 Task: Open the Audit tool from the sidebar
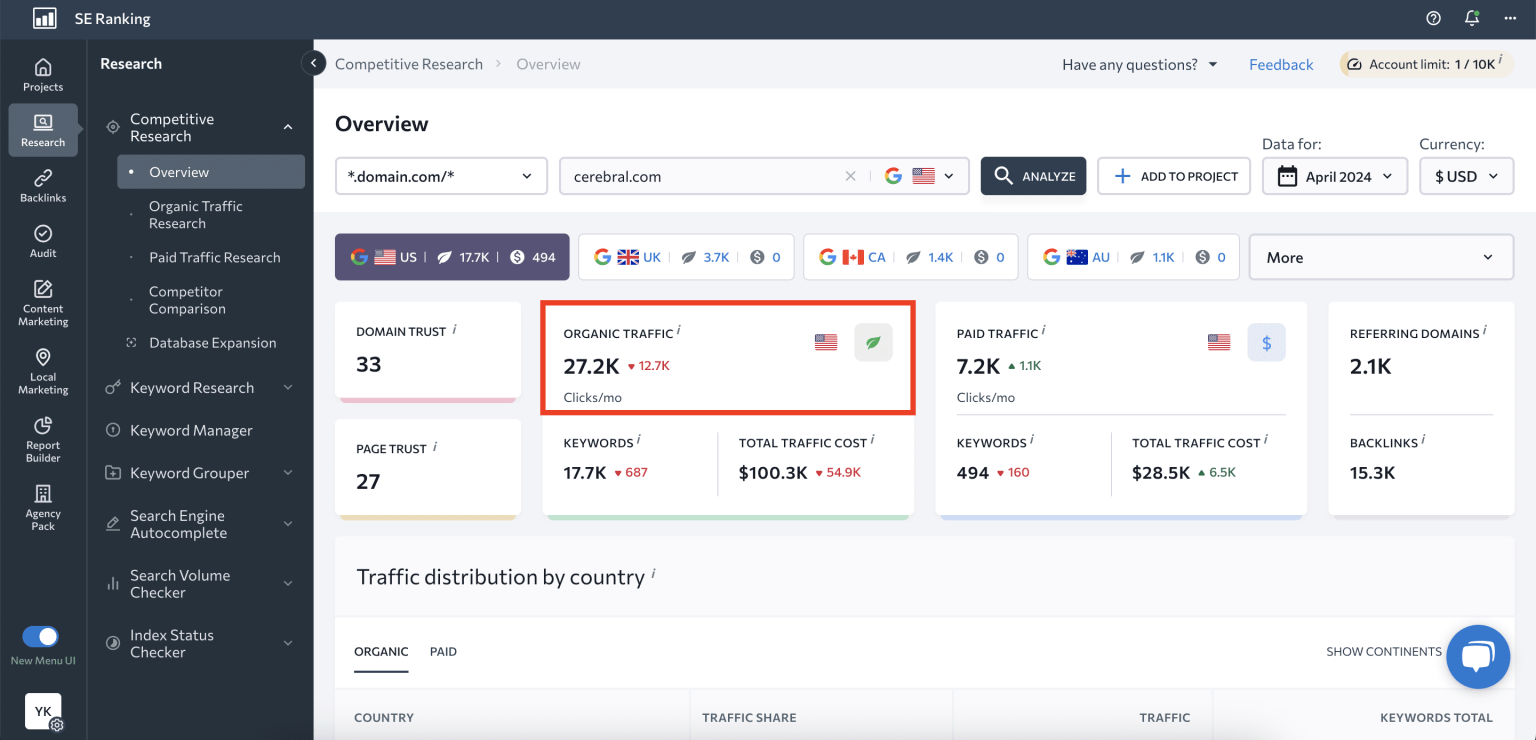pyautogui.click(x=42, y=239)
